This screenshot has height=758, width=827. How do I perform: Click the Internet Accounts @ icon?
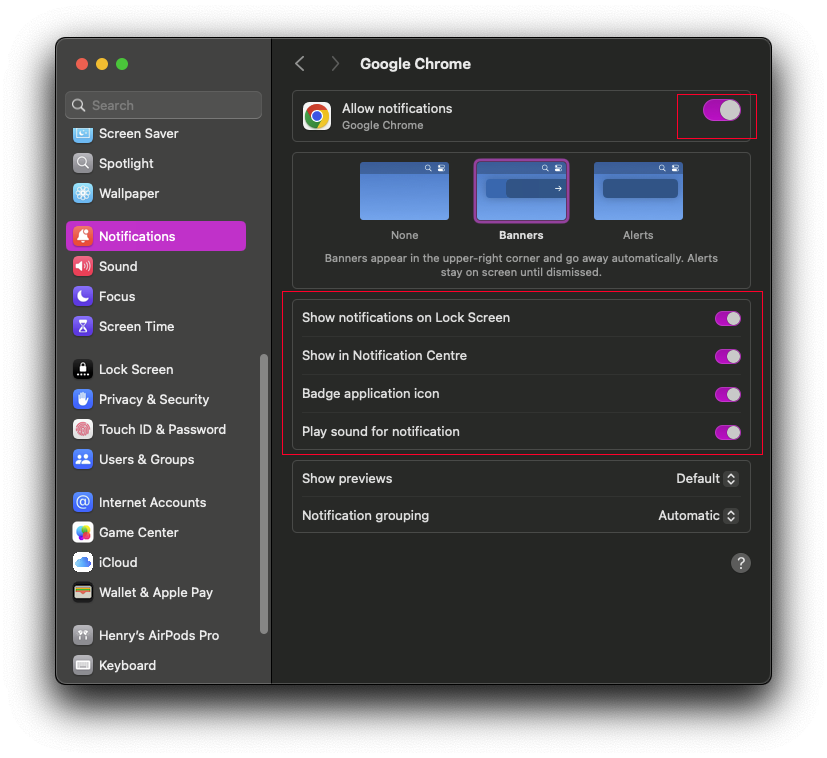83,502
